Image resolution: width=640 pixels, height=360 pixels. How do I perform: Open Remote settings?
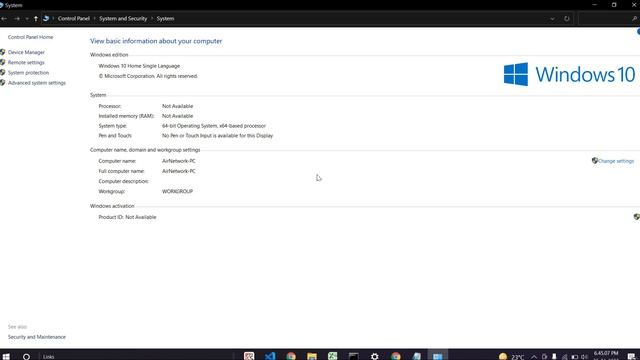click(26, 62)
